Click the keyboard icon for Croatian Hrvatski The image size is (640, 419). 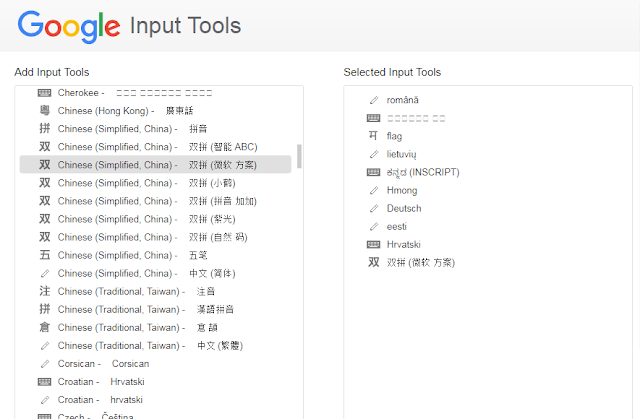tap(44, 382)
